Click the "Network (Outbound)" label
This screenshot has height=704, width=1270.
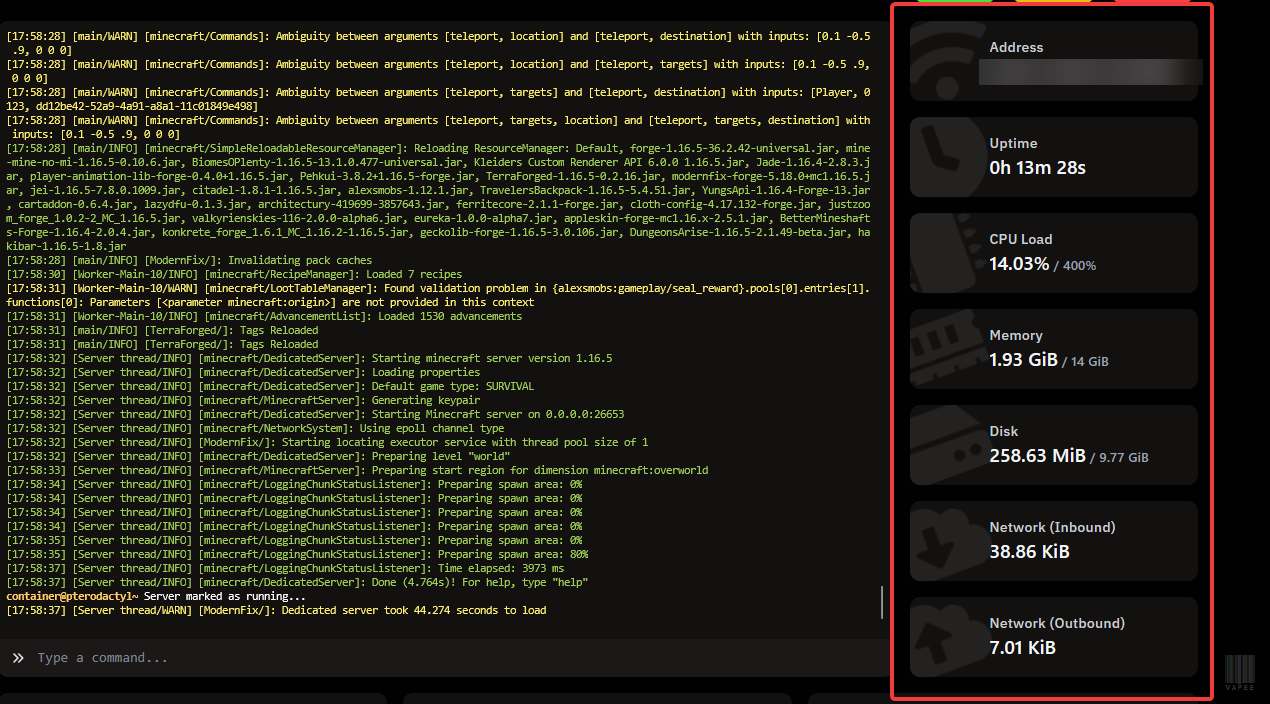tap(1057, 623)
